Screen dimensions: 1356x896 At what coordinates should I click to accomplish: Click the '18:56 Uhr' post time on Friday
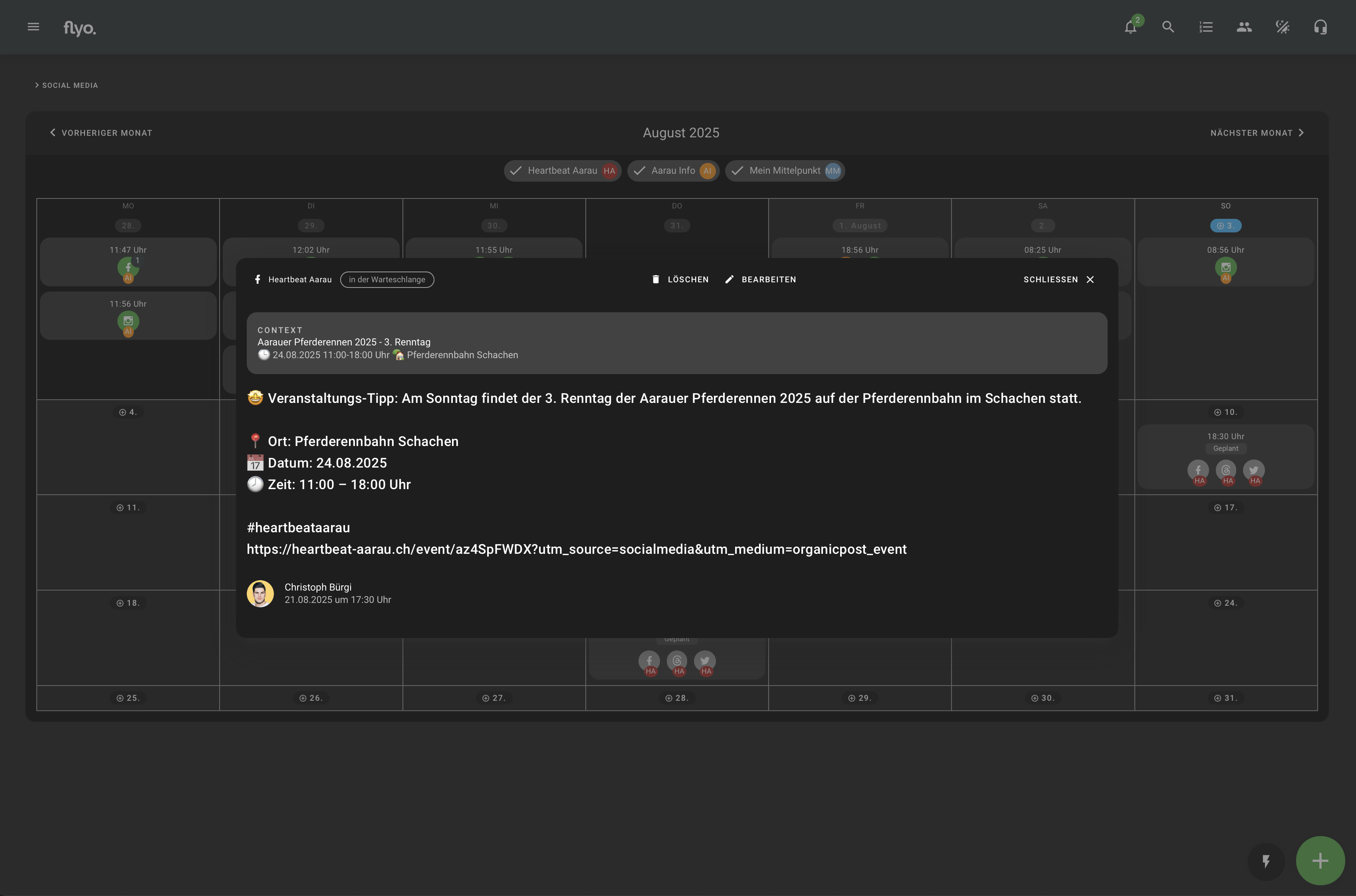859,250
